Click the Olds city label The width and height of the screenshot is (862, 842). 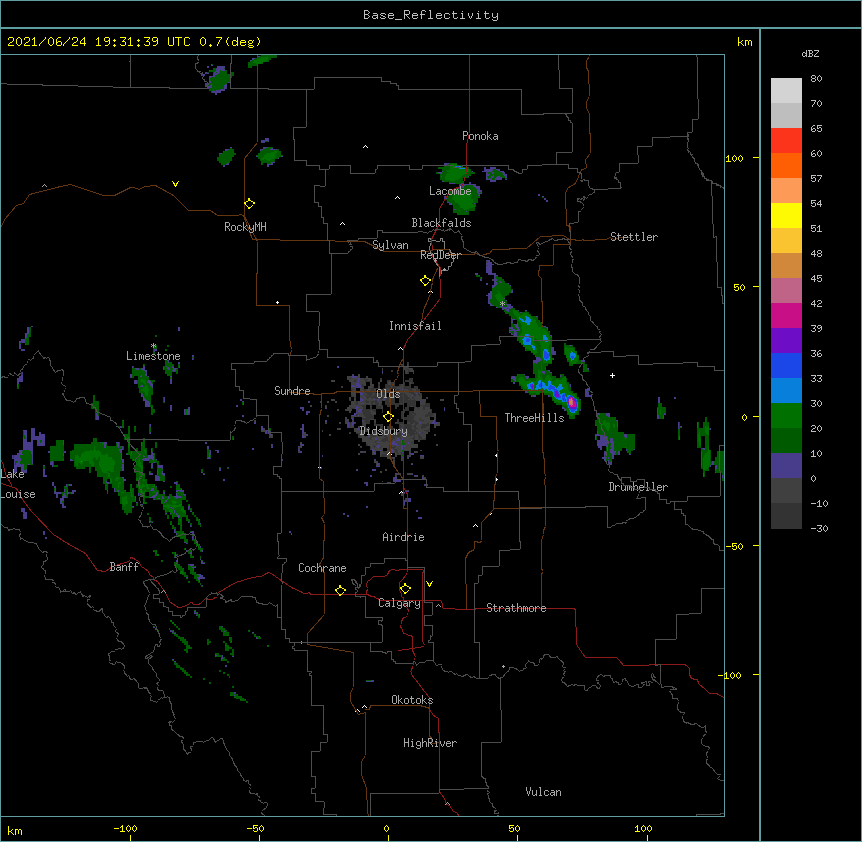(388, 394)
